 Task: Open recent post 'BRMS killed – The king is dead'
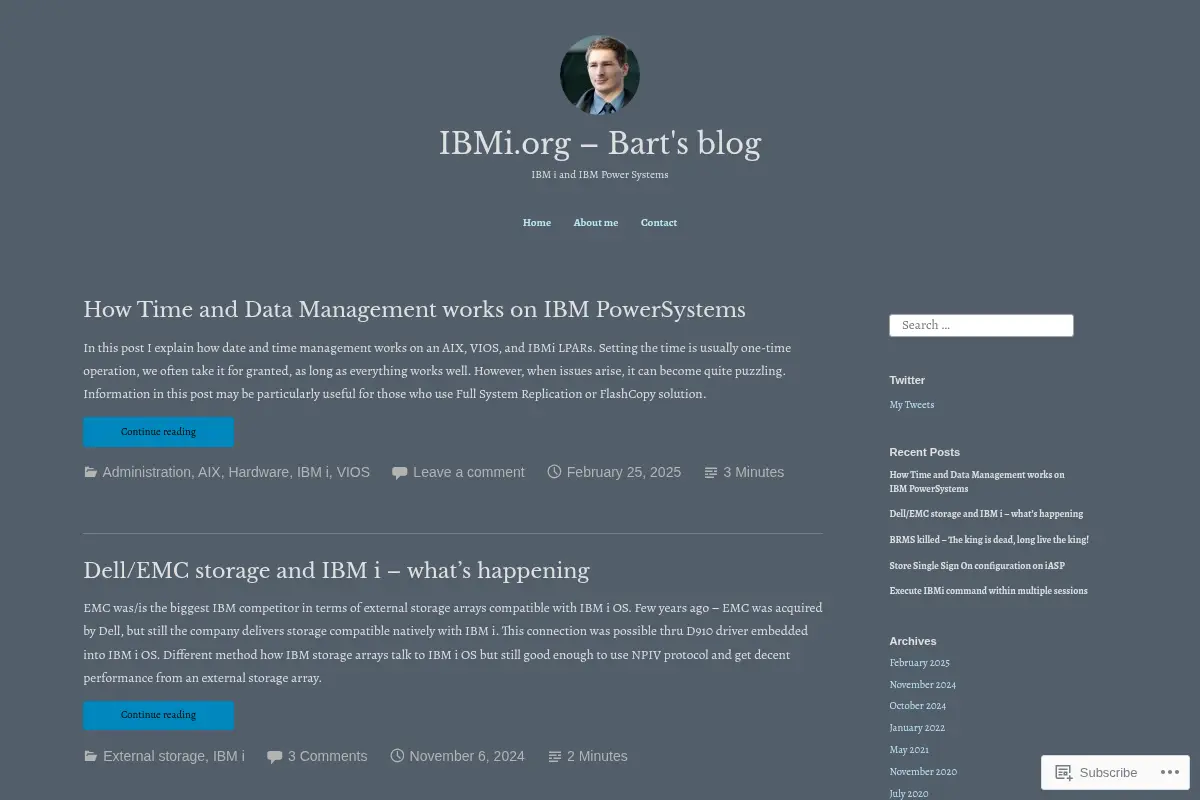pyautogui.click(x=989, y=540)
